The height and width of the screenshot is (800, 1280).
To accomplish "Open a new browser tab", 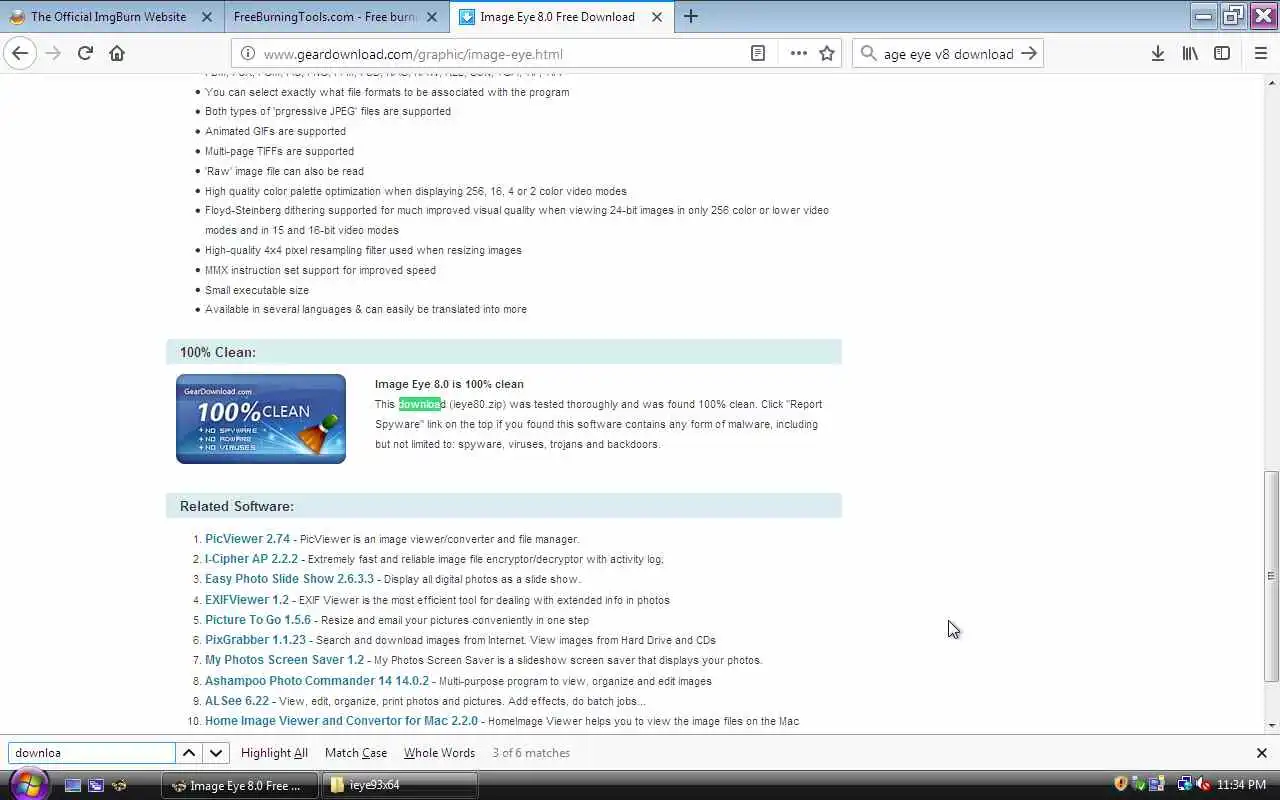I will pos(691,16).
